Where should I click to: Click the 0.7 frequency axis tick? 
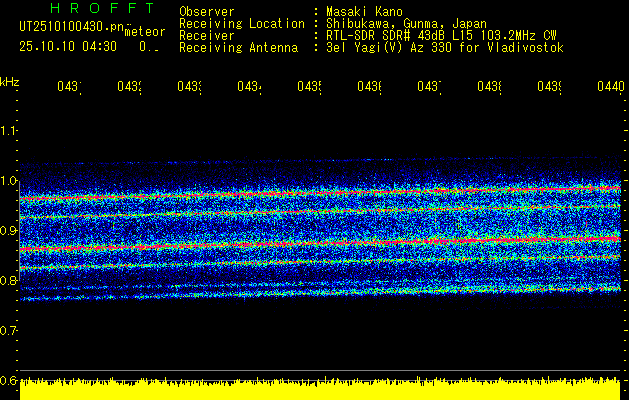pos(9,330)
